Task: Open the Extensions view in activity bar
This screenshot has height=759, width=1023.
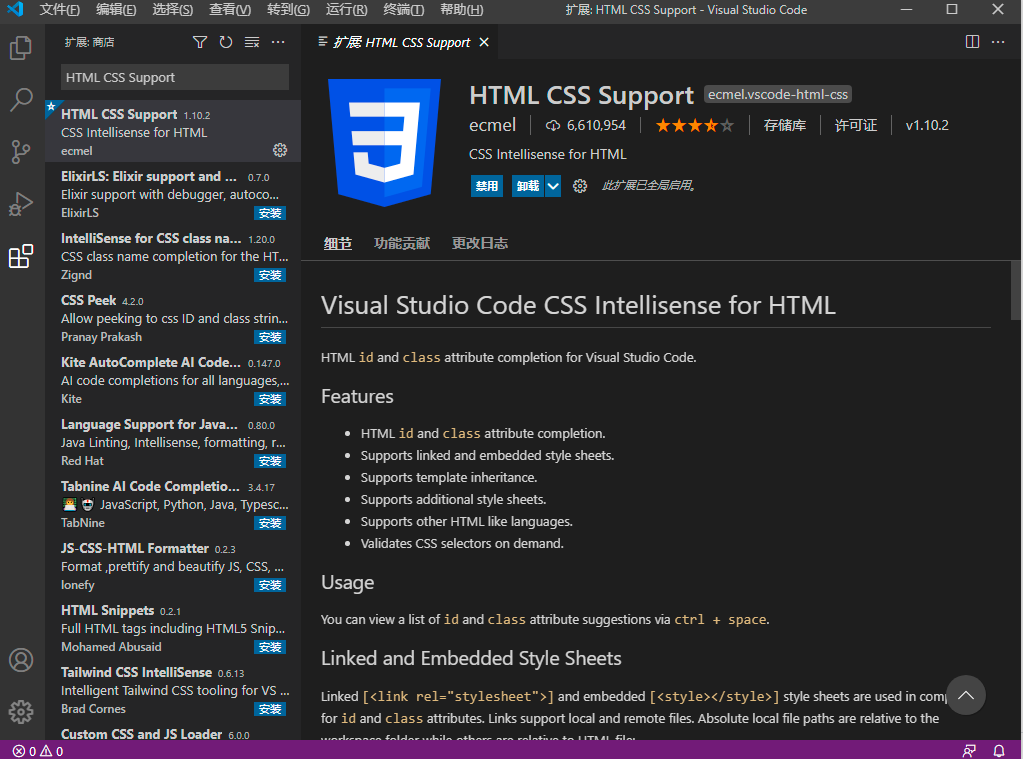Action: (x=21, y=256)
